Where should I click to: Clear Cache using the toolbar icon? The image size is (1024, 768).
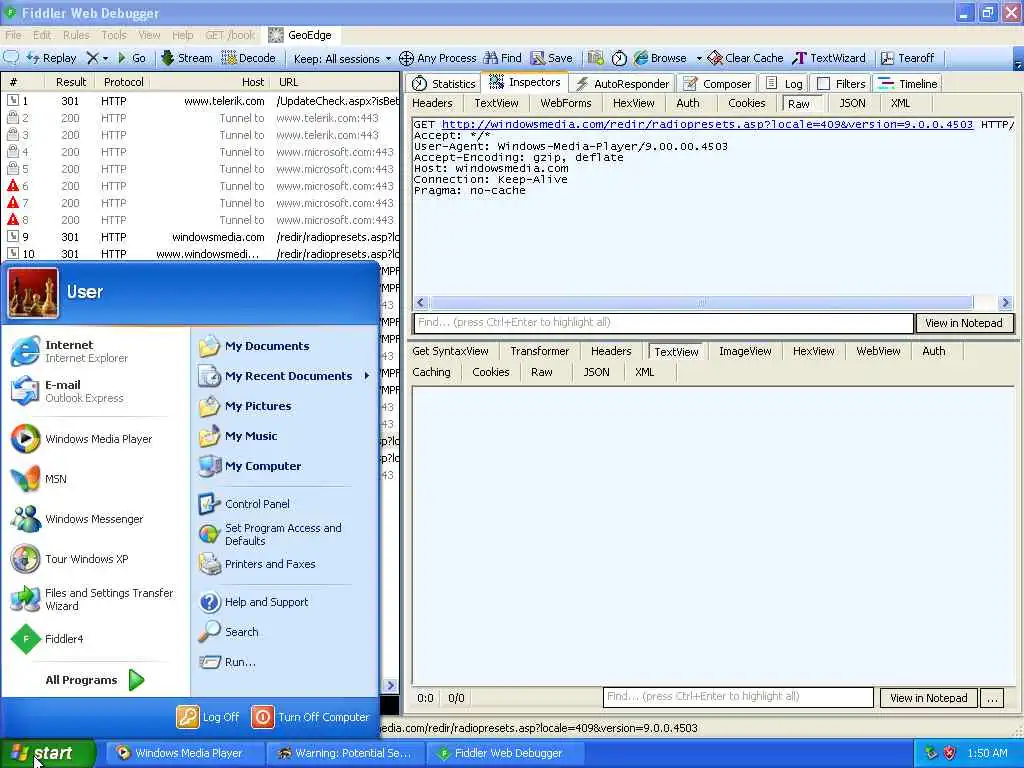[745, 58]
